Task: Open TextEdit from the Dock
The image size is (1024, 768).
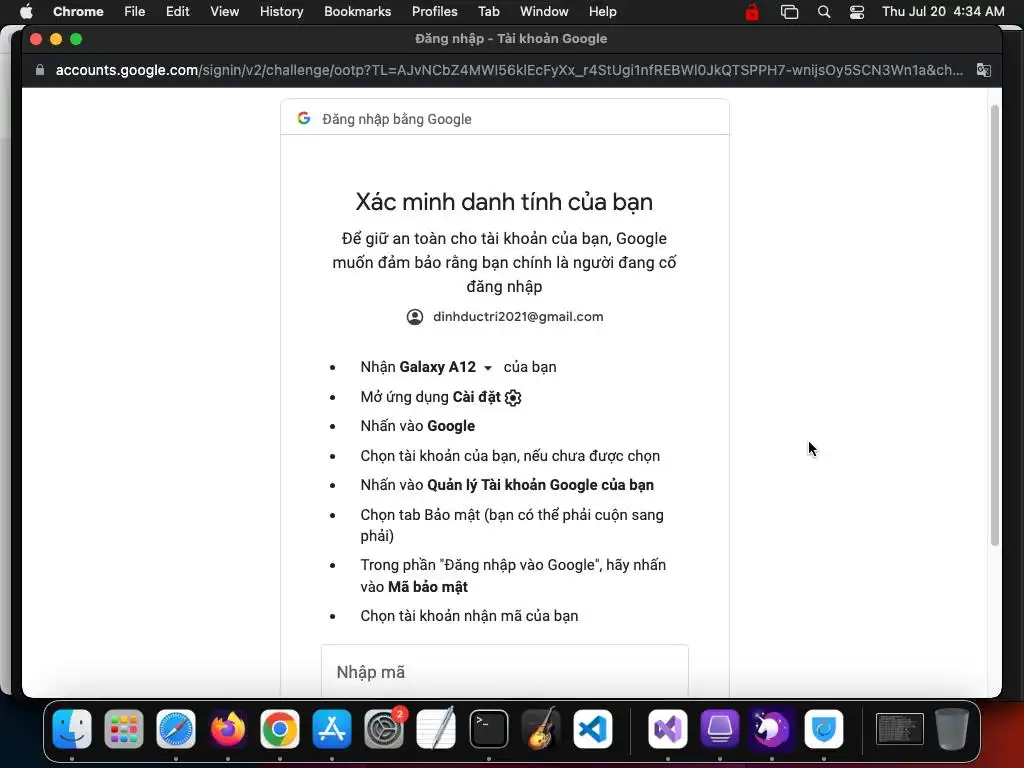Action: click(436, 729)
